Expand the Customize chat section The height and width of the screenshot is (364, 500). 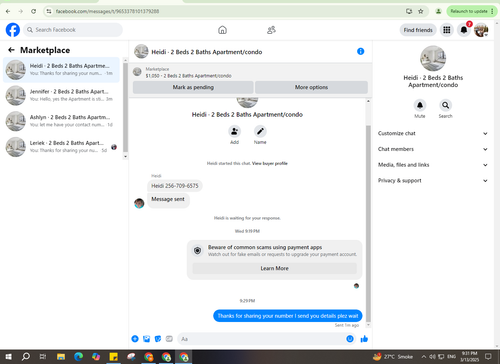point(433,133)
